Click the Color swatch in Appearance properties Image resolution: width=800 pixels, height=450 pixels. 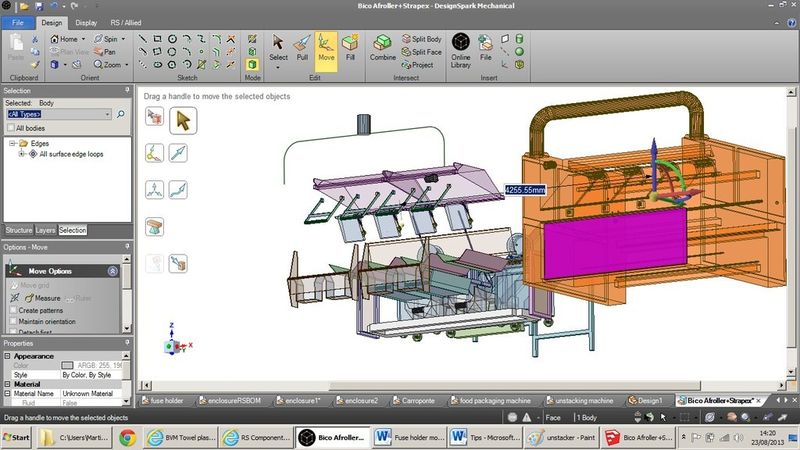(68, 365)
